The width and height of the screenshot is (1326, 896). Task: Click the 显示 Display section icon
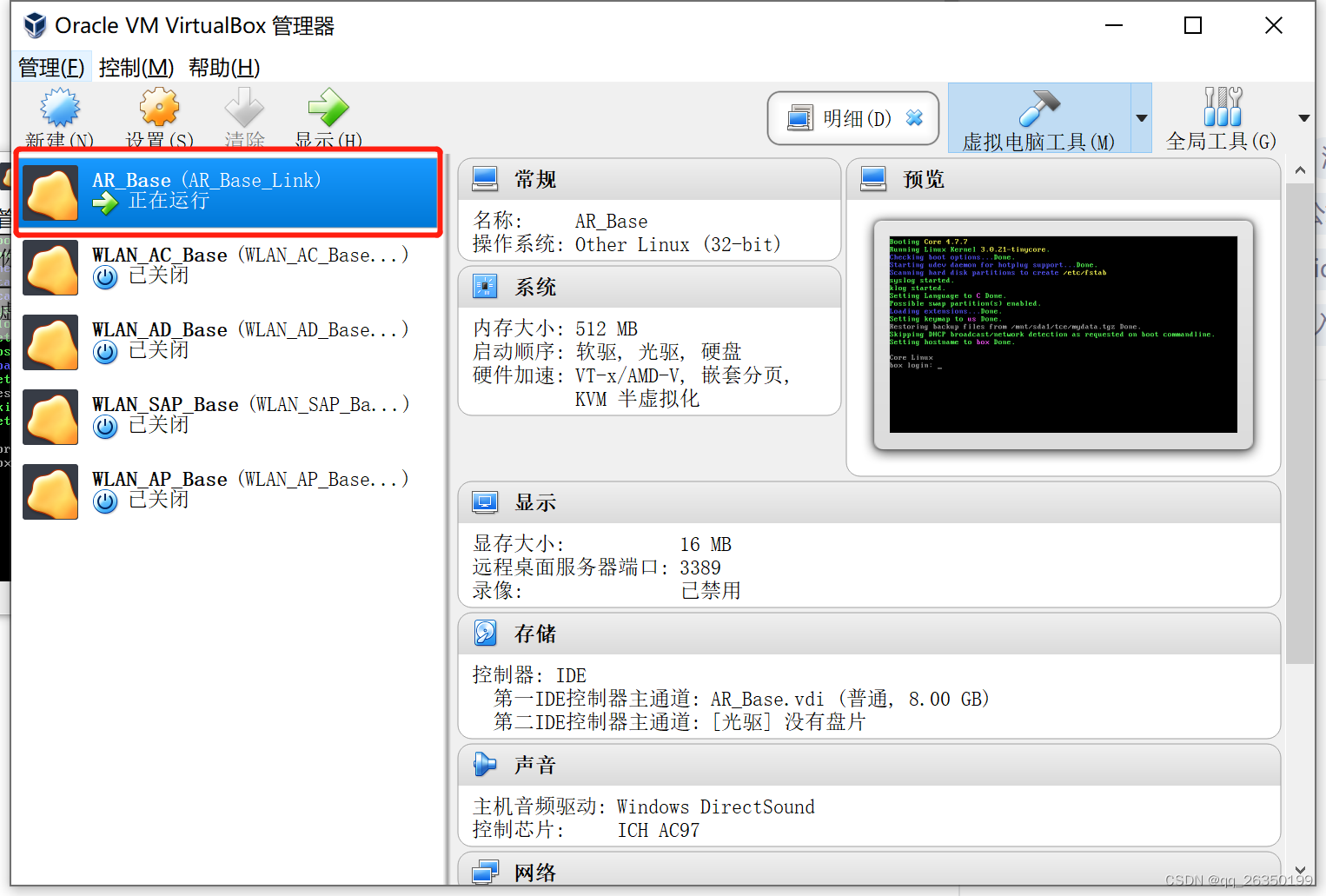point(485,502)
